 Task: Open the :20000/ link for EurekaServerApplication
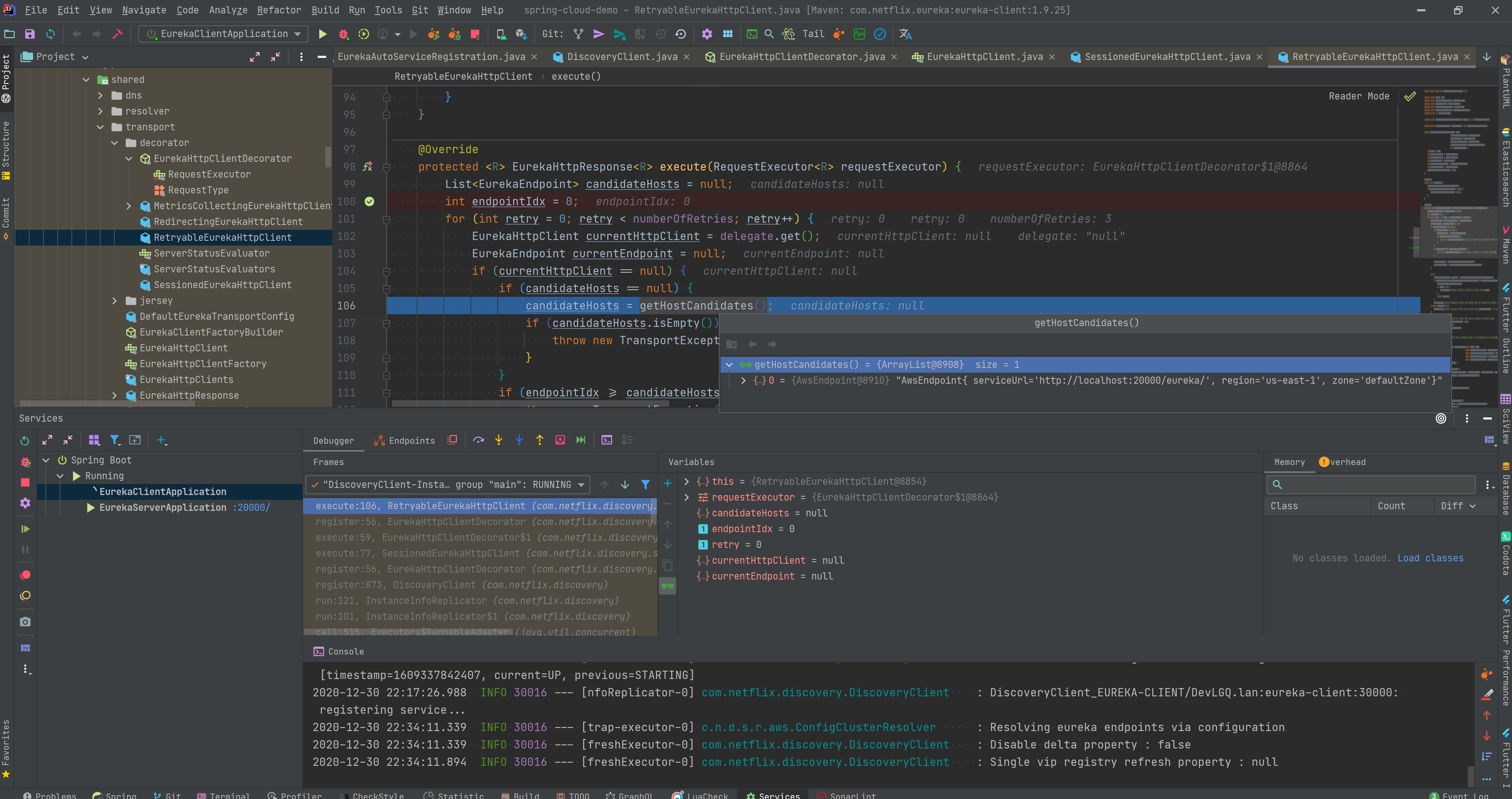pyautogui.click(x=251, y=507)
